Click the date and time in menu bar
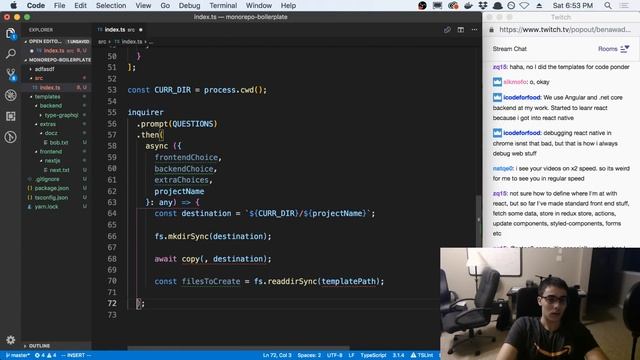This screenshot has height=360, width=640. point(573,5)
